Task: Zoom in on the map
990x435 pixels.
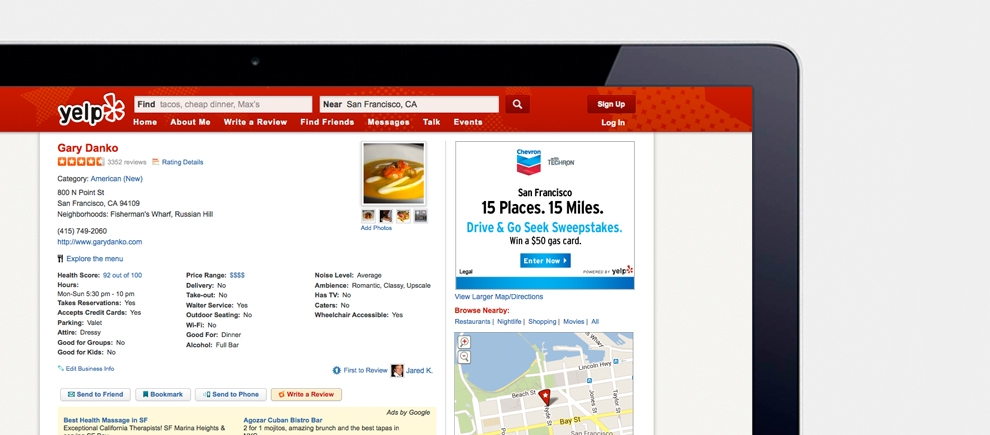Action: click(x=464, y=342)
